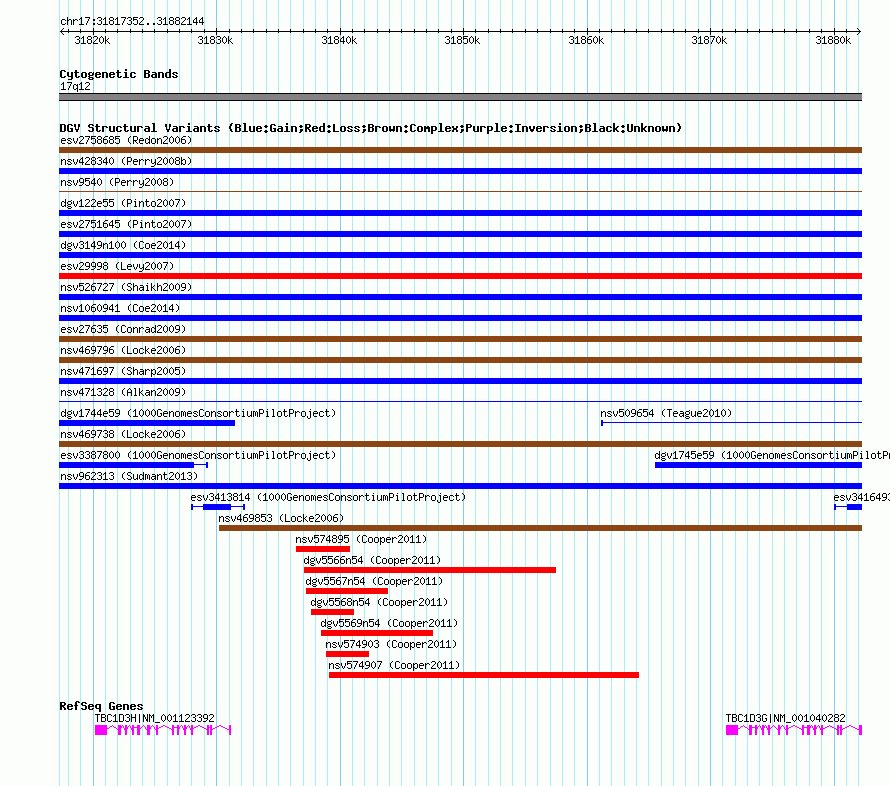Select the small blue esv3413814 bar
Image resolution: width=890 pixels, height=786 pixels.
(x=217, y=507)
